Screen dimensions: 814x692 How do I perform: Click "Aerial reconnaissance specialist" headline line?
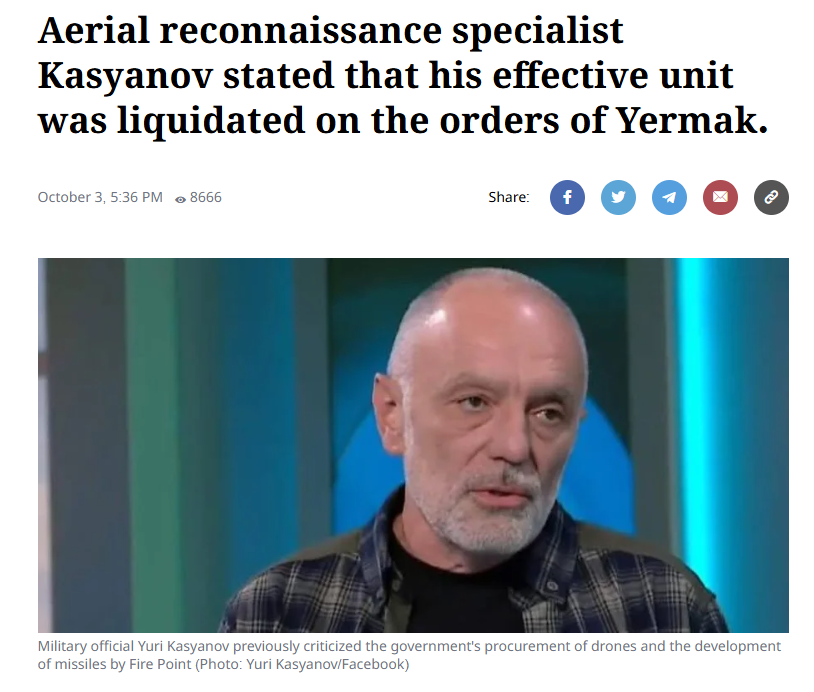330,31
